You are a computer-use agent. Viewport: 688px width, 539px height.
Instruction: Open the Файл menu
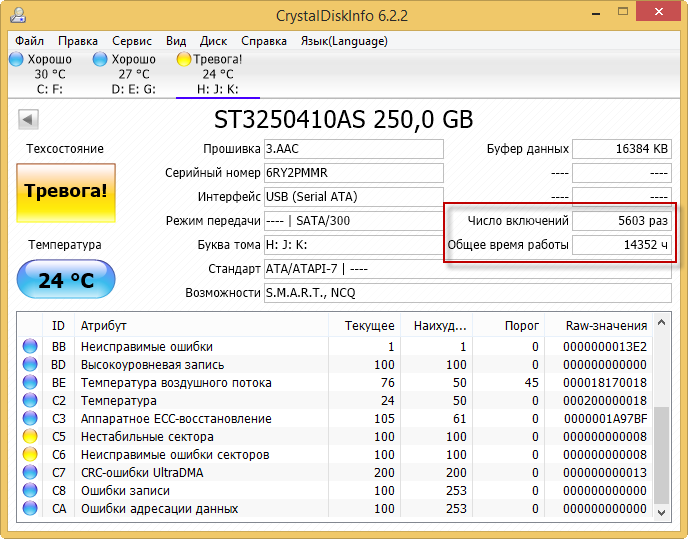pyautogui.click(x=29, y=41)
